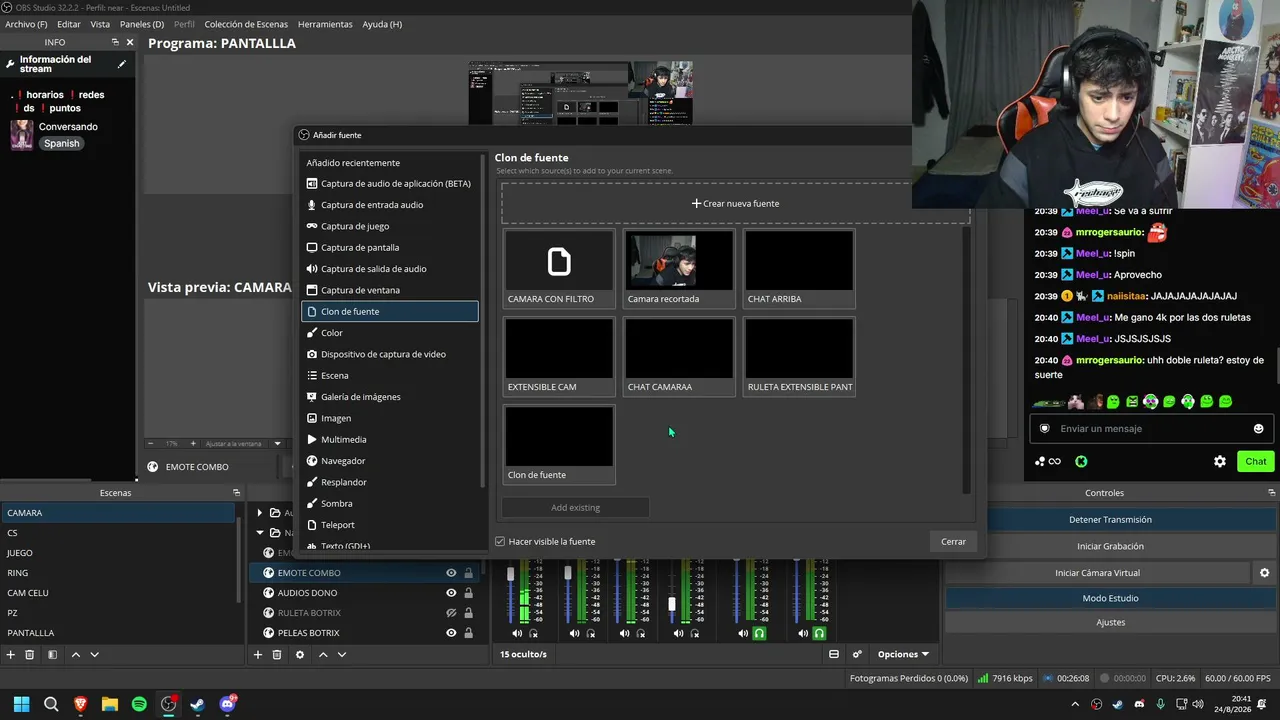Select Resplandor source type
Viewport: 1280px width, 720px height.
pos(390,482)
